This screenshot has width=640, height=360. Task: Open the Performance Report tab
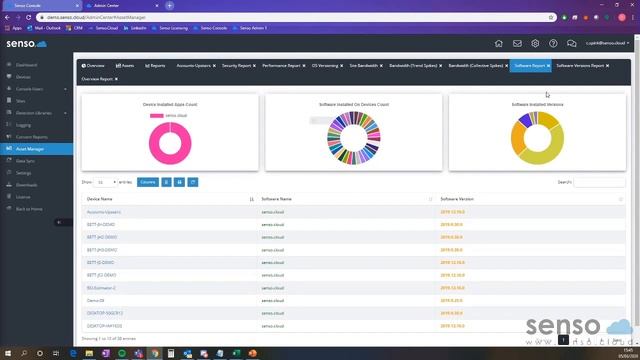(281, 66)
